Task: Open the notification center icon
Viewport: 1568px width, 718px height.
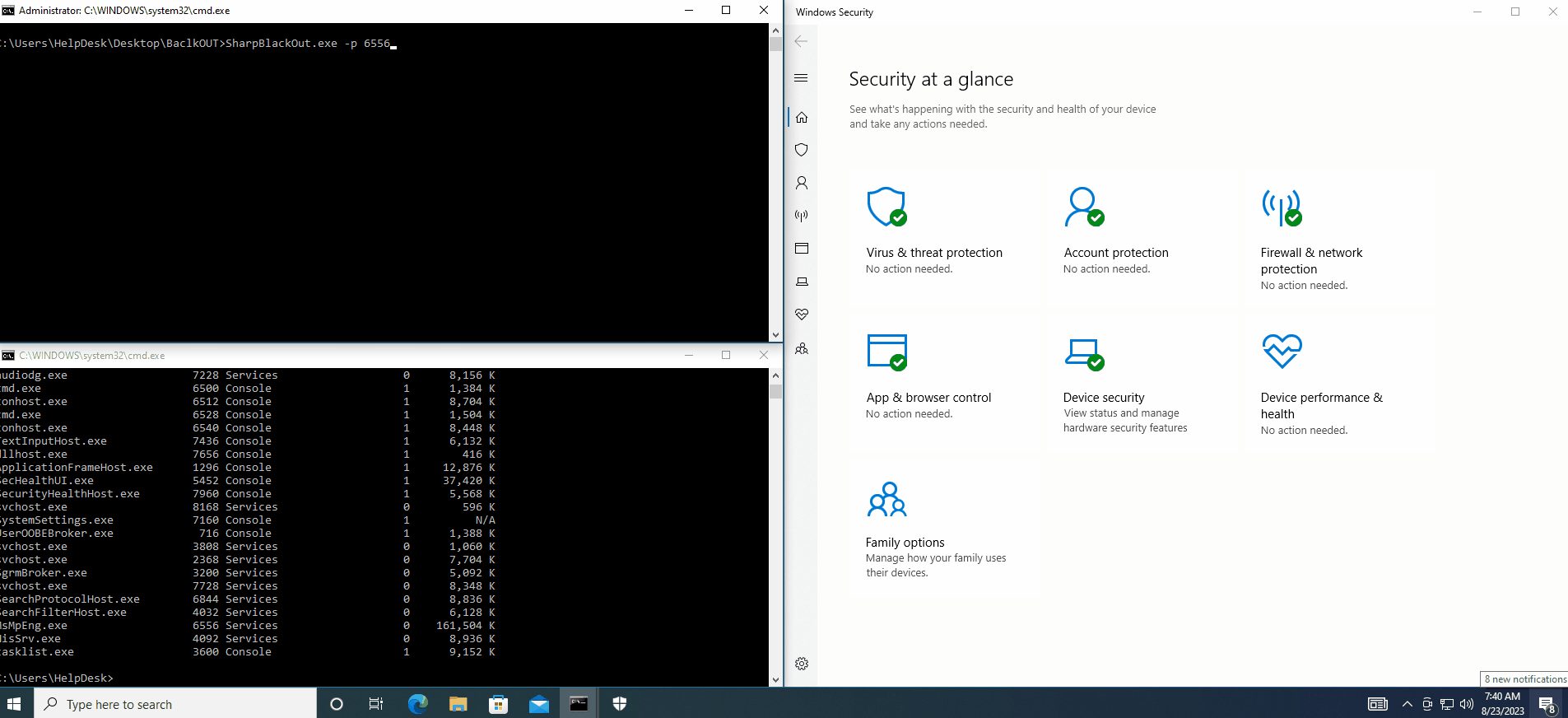Action: (x=1547, y=705)
